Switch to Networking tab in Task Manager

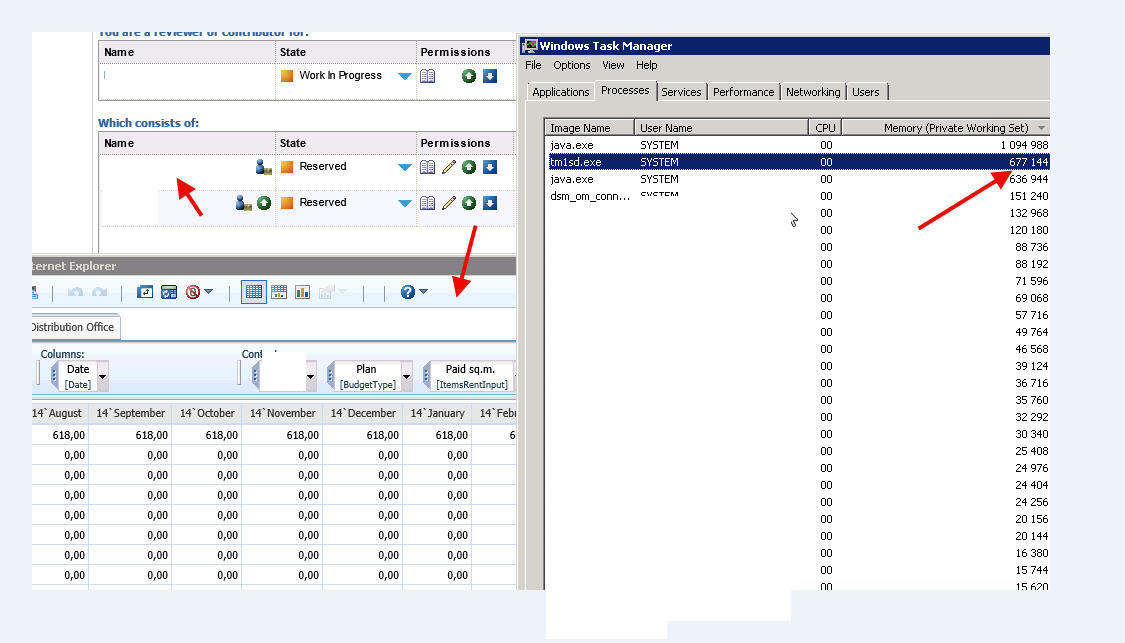coord(813,92)
